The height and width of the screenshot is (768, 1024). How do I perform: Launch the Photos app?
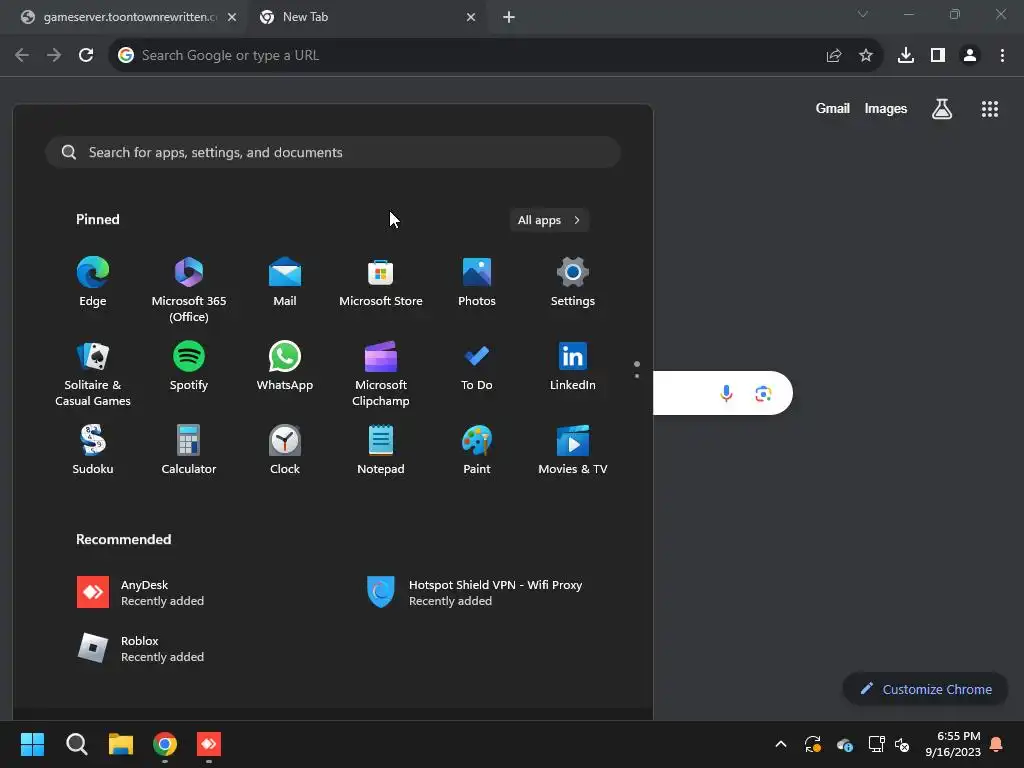pos(477,282)
